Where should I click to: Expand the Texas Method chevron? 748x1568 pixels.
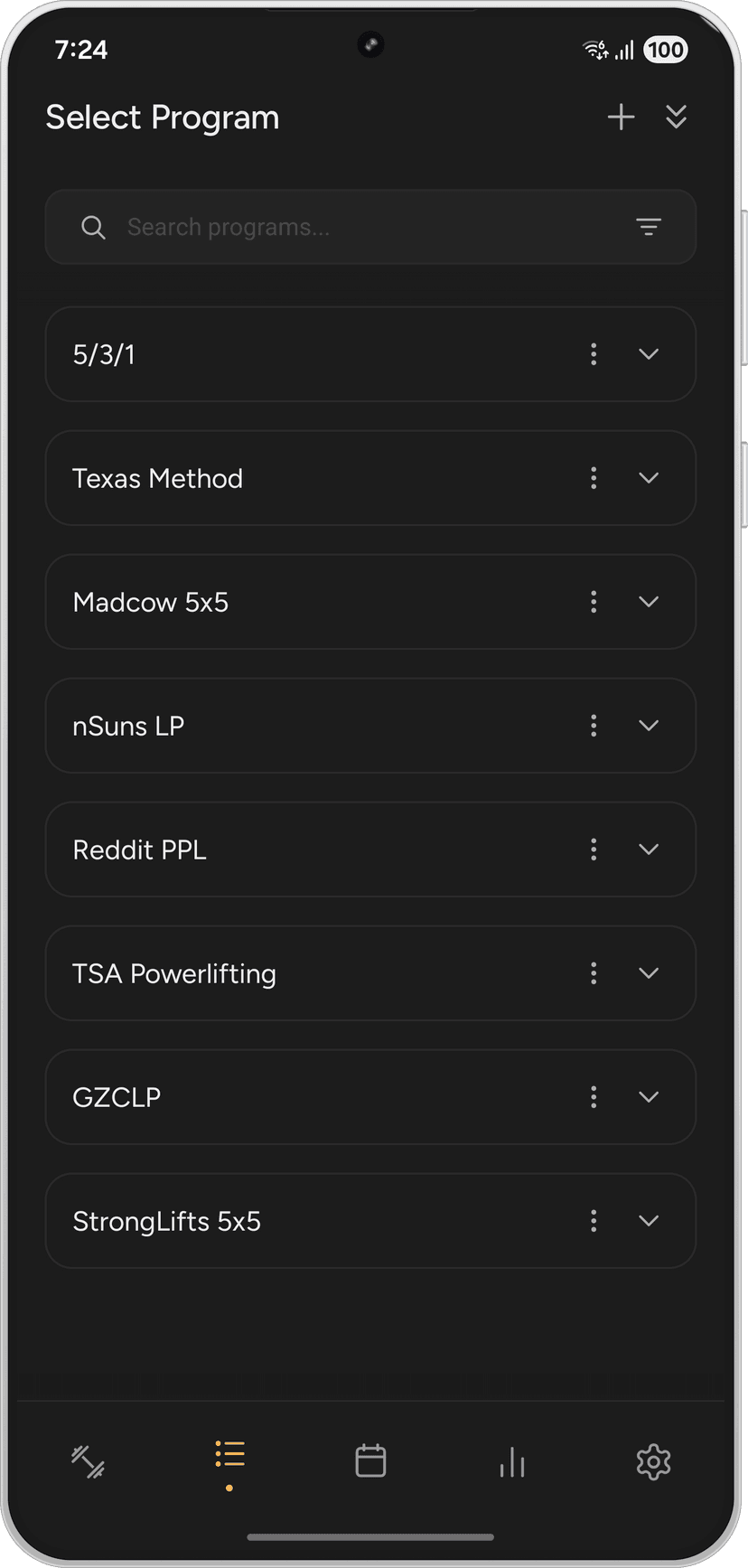[x=649, y=478]
